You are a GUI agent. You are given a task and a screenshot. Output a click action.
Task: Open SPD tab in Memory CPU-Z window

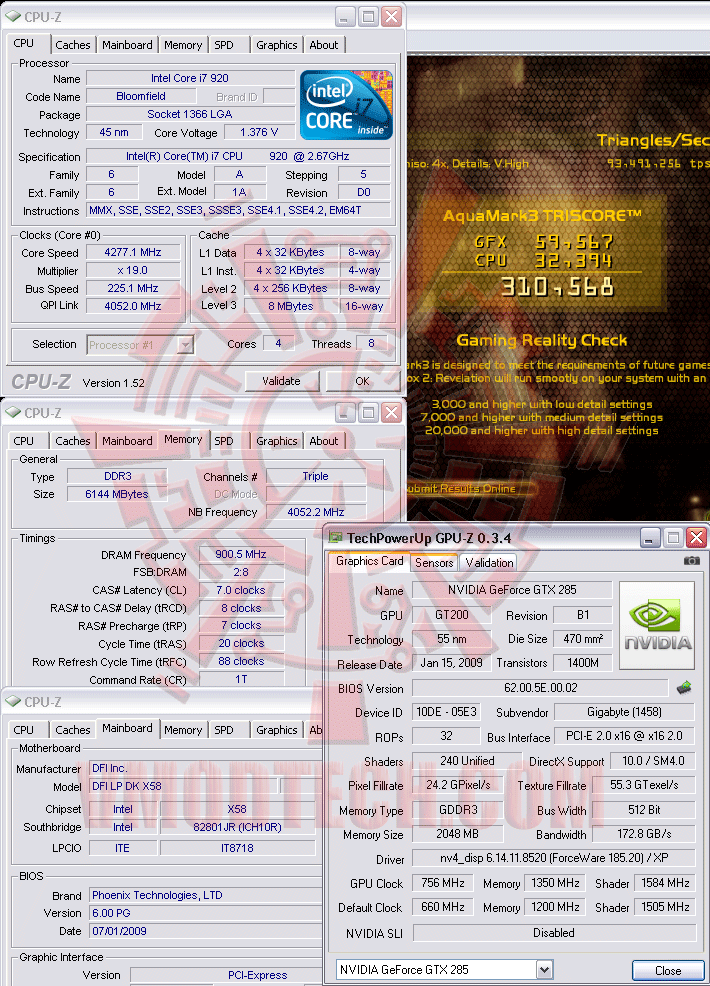(224, 441)
